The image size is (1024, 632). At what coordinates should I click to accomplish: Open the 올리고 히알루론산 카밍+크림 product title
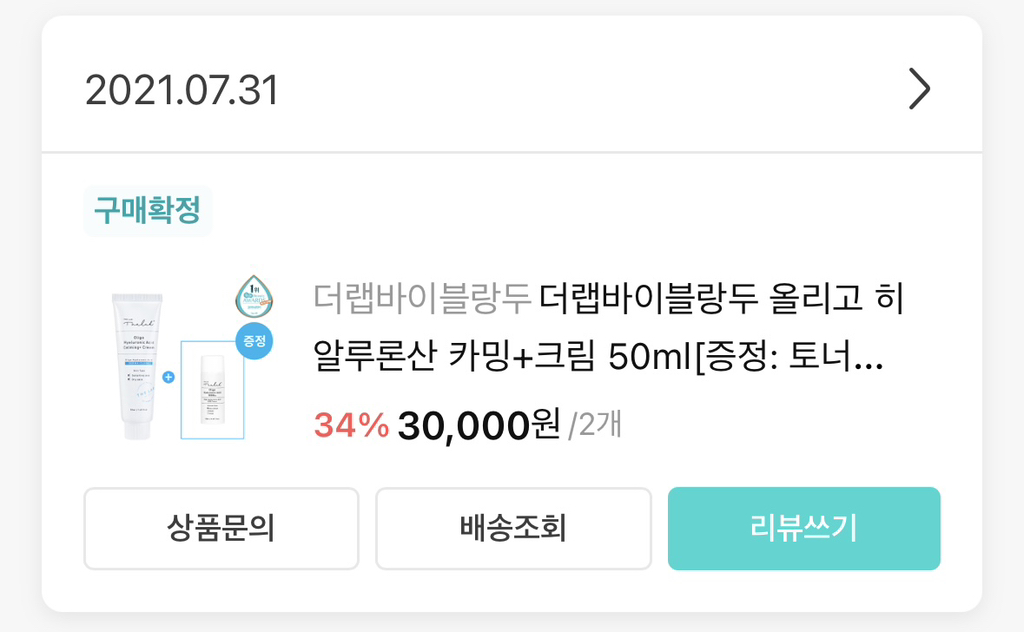(x=720, y=298)
